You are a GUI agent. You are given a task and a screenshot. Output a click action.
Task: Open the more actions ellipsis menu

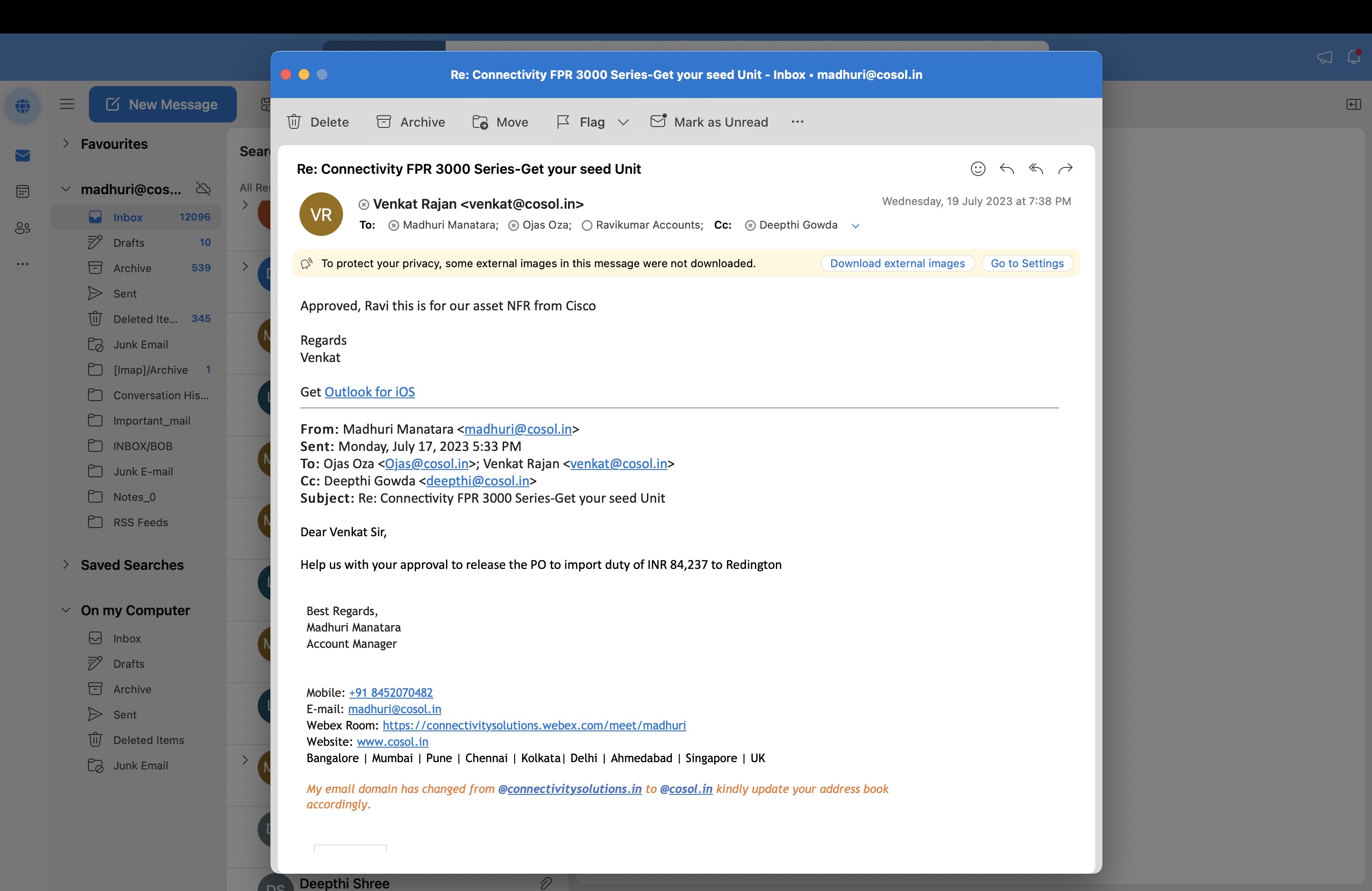pos(797,122)
